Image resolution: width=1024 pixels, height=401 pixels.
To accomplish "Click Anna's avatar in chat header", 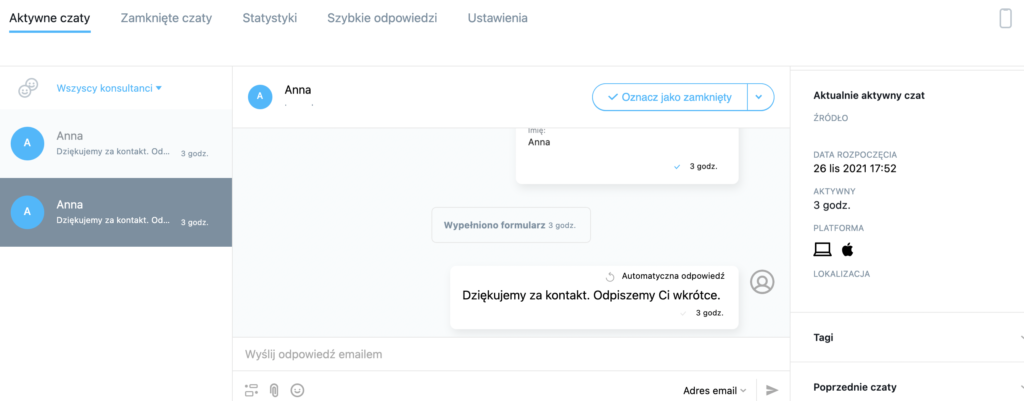I will click(260, 97).
